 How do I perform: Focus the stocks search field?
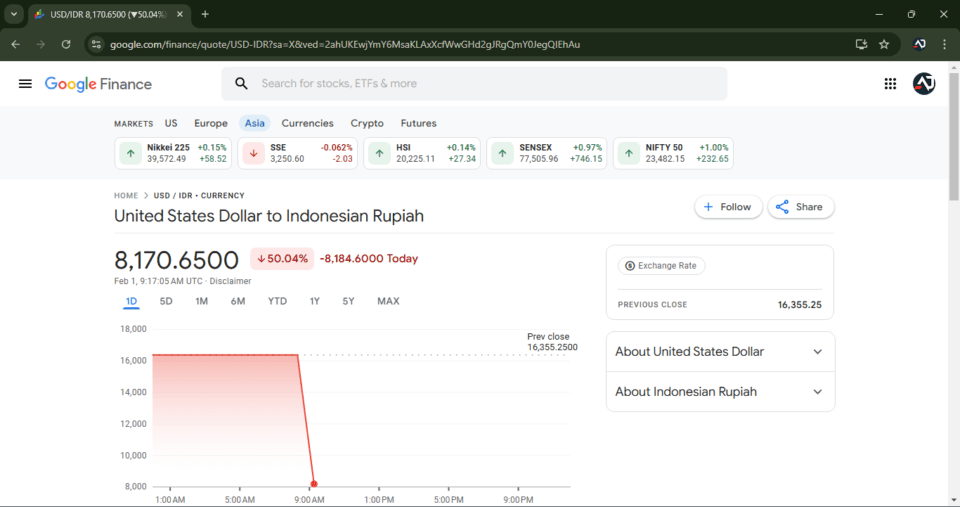point(474,83)
